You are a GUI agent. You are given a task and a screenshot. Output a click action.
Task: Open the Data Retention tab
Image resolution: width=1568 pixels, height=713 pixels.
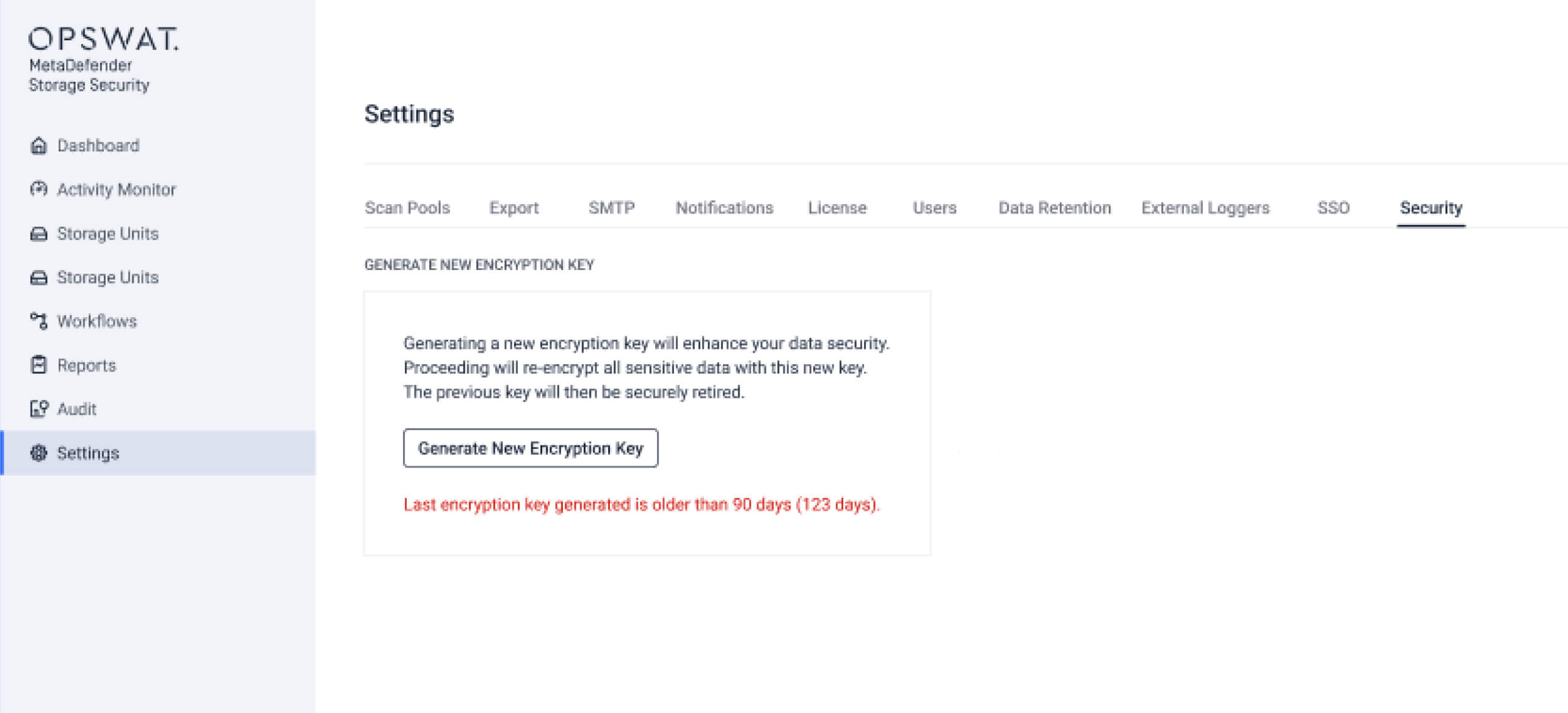(1054, 208)
